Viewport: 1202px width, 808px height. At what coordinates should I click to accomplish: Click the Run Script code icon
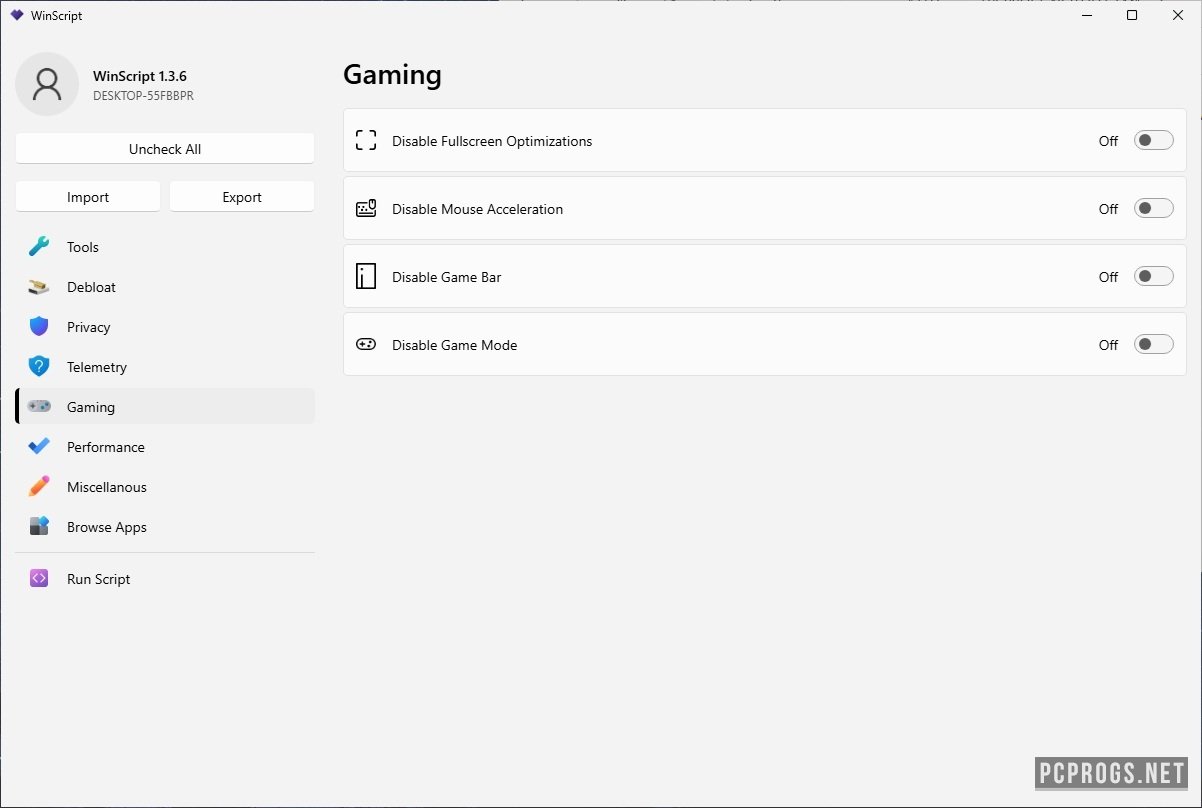tap(39, 579)
